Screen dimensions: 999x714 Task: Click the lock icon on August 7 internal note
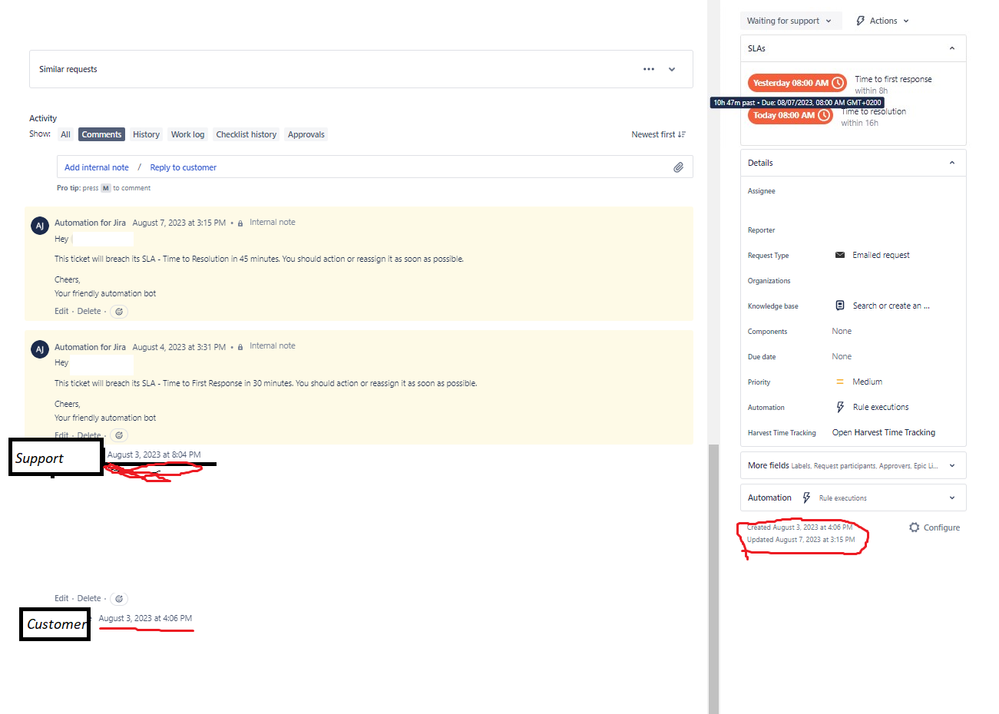[240, 223]
